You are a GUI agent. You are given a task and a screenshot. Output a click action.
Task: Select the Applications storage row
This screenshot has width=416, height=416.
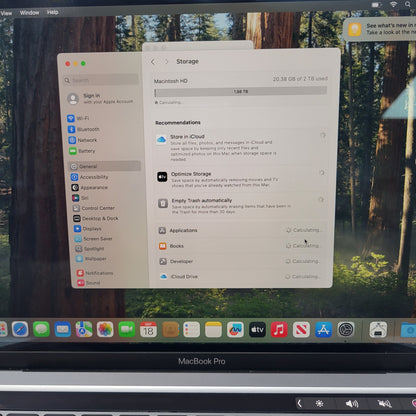point(240,230)
